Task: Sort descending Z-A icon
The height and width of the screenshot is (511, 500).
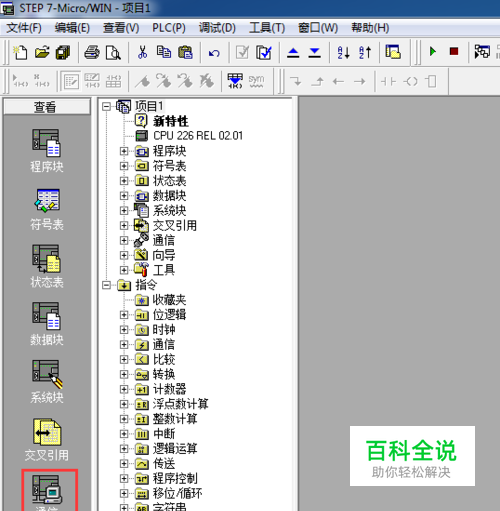Action: coord(365,52)
